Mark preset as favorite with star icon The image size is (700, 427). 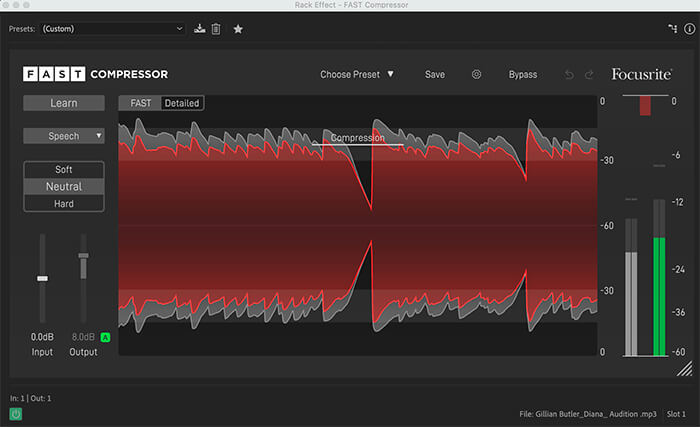(x=238, y=29)
